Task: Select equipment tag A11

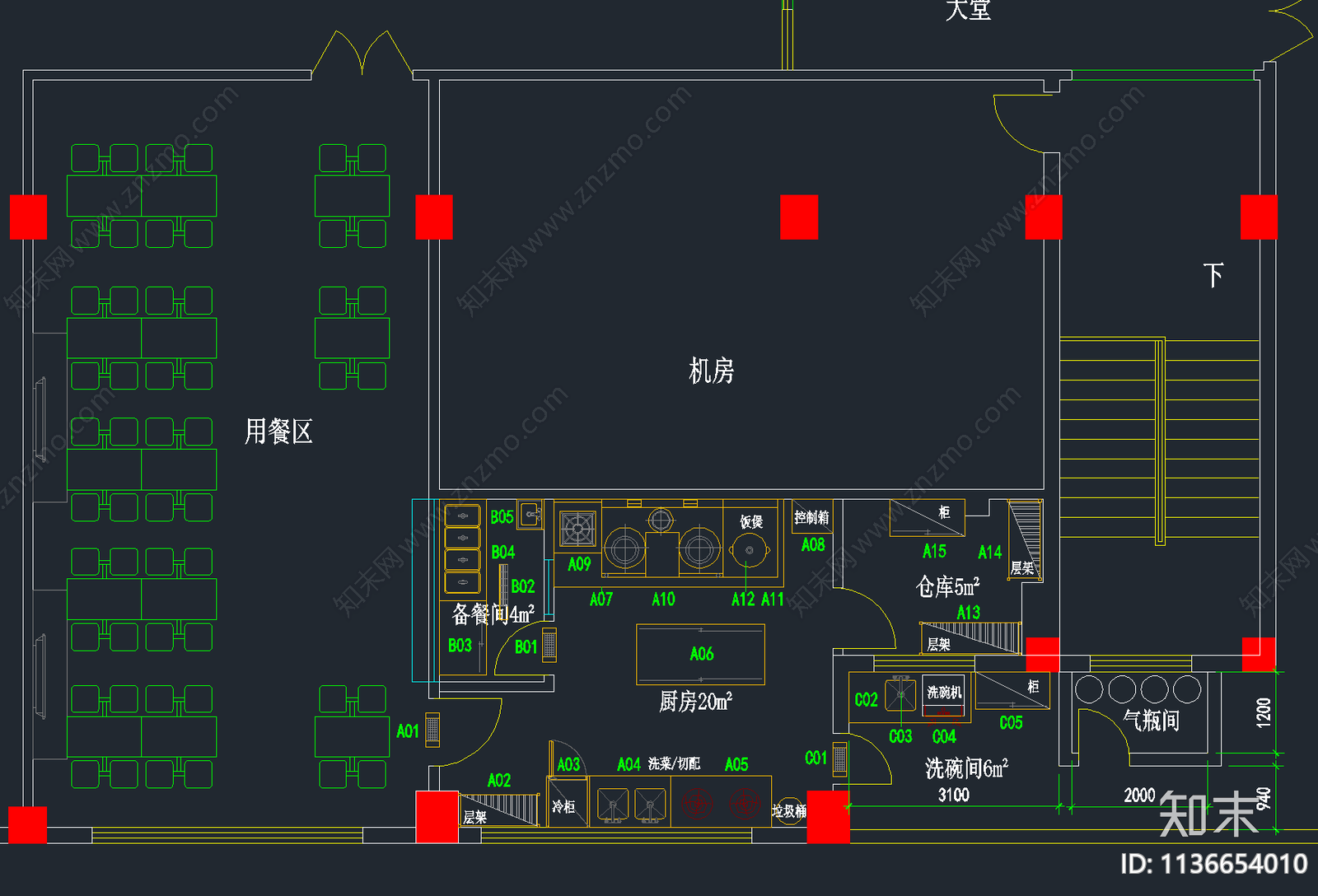Action: pyautogui.click(x=773, y=600)
